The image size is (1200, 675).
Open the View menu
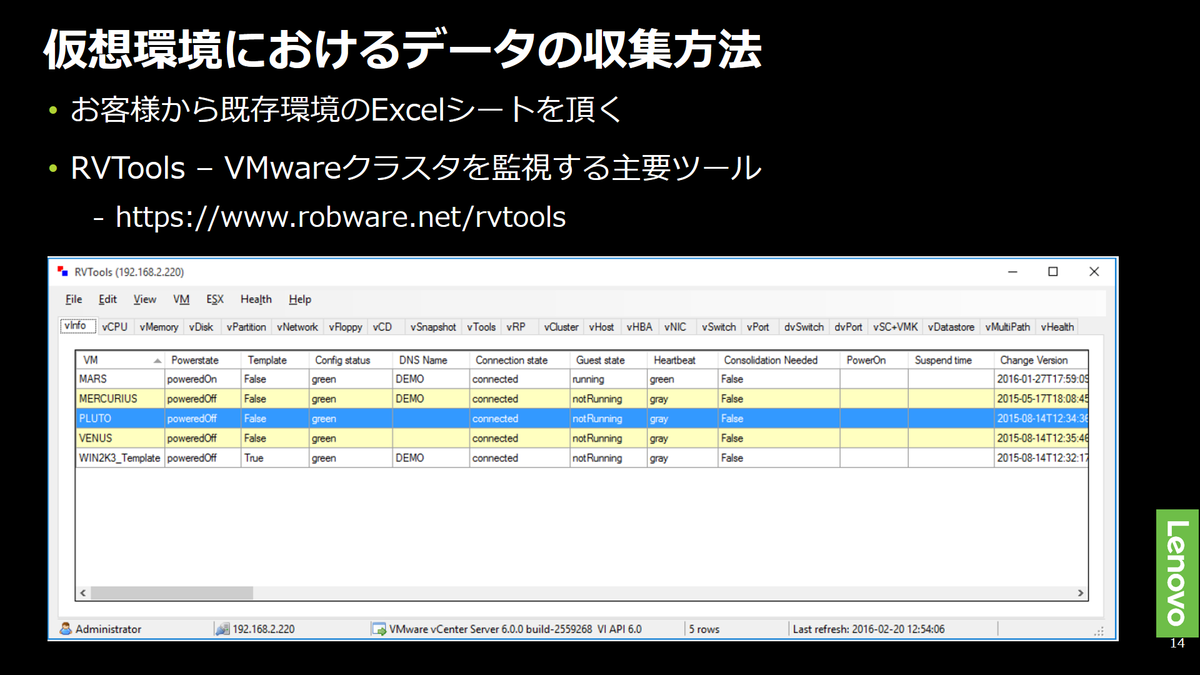[x=145, y=299]
